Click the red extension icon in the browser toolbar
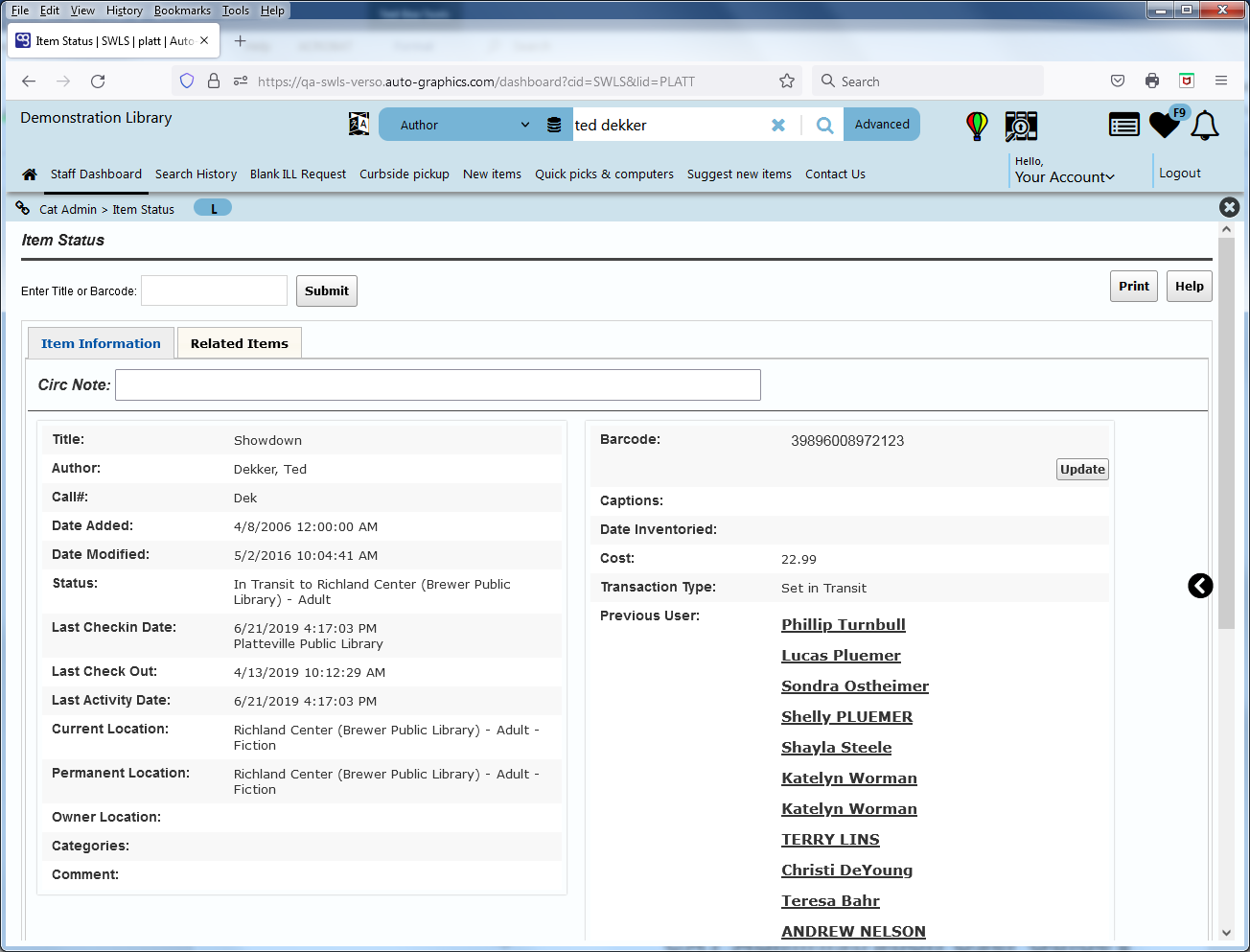1250x952 pixels. pyautogui.click(x=1187, y=81)
